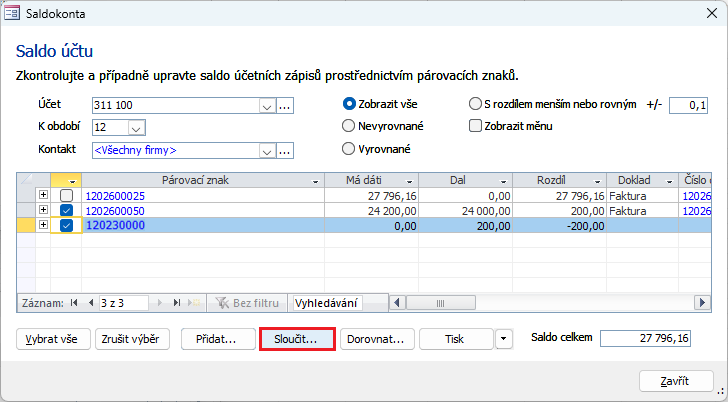728x402 pixels.
Task: Click Má dáti cell 27 796,16
Action: pos(371,196)
